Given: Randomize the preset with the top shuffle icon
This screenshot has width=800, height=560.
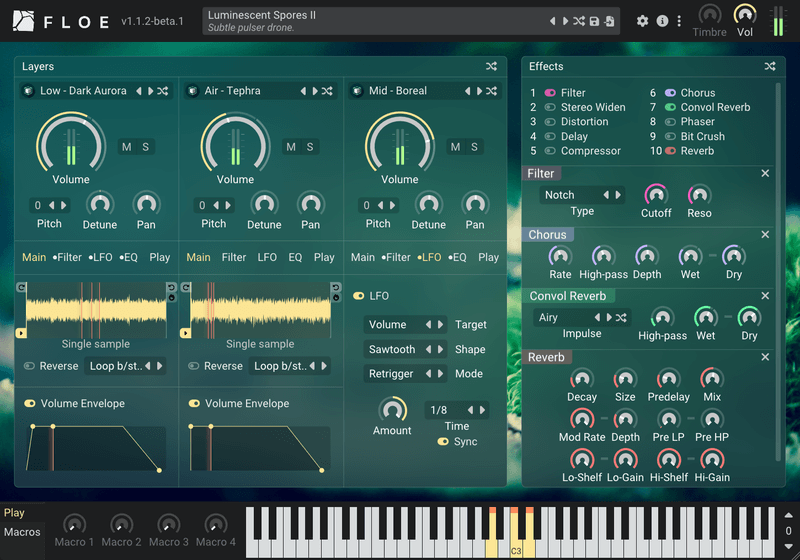Looking at the screenshot, I should point(579,21).
